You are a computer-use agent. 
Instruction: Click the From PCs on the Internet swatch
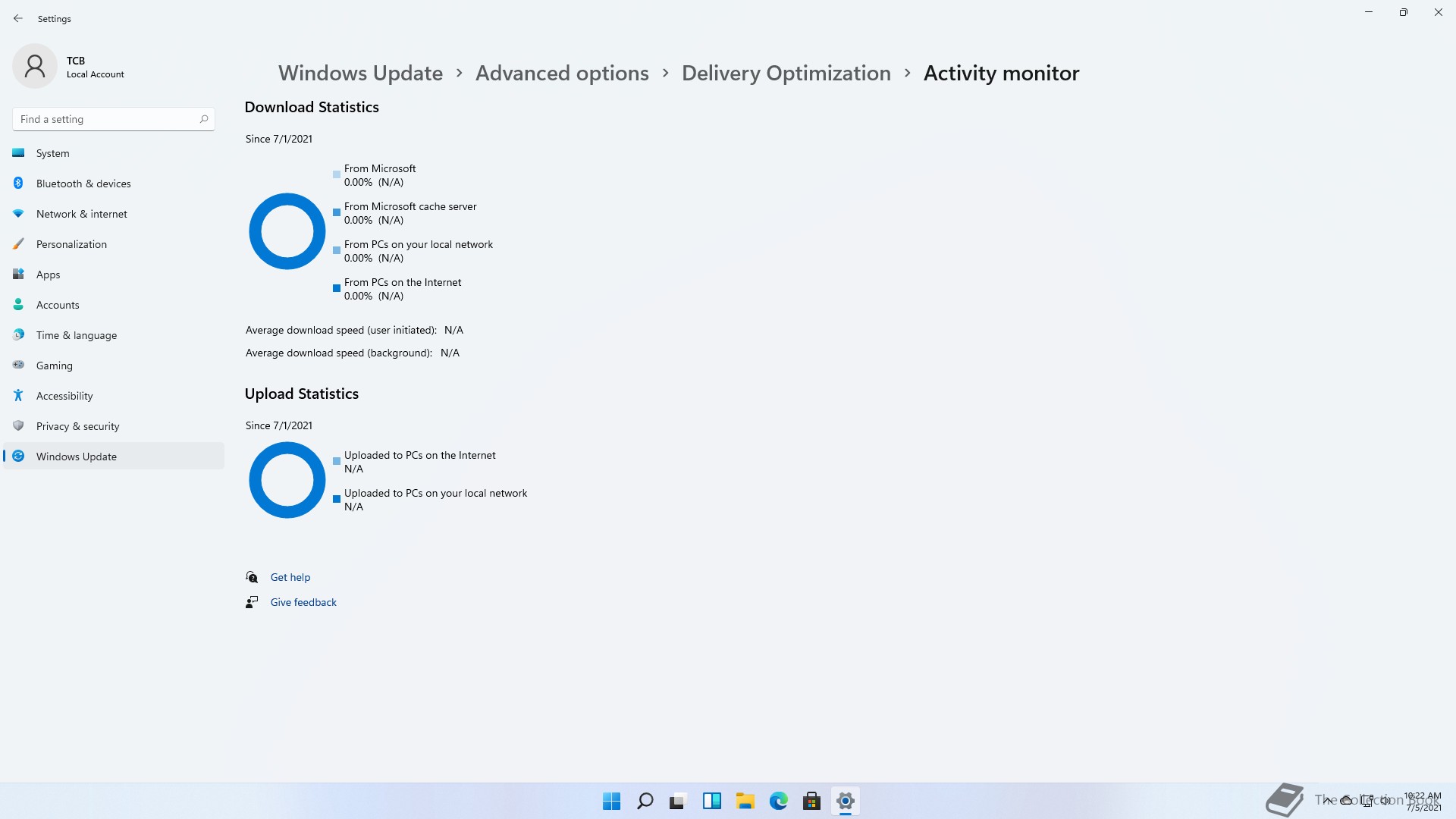coord(337,288)
